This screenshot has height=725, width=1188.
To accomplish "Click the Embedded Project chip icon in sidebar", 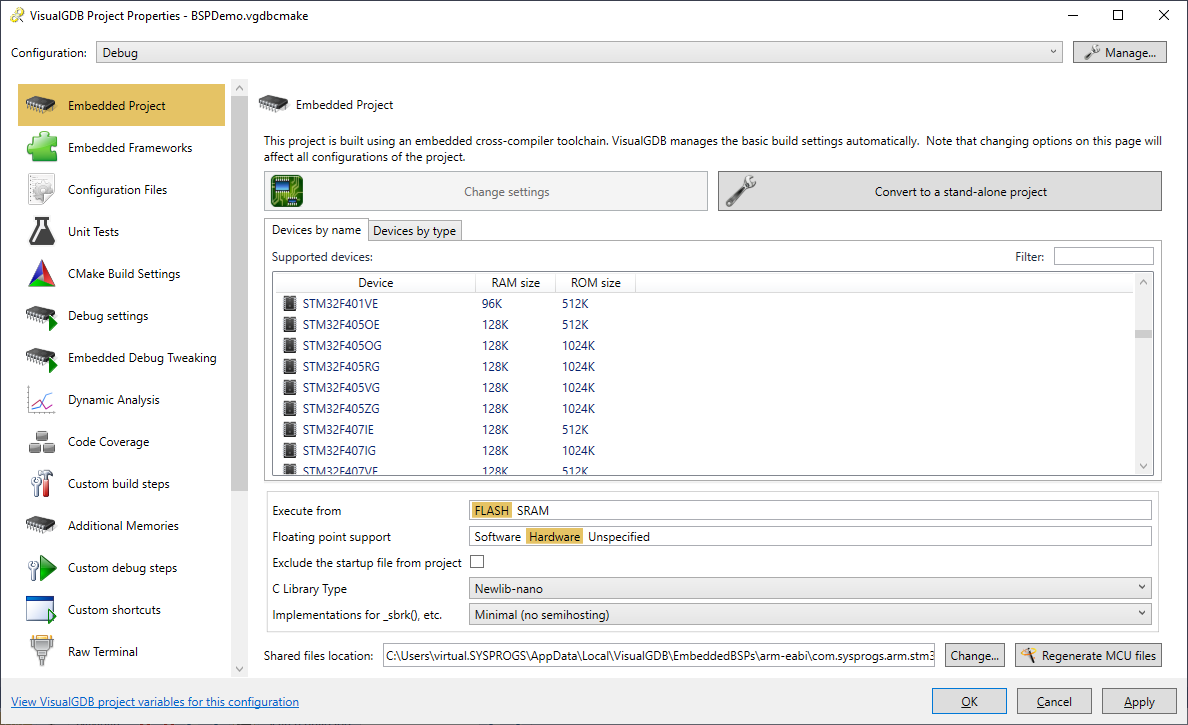I will click(41, 105).
